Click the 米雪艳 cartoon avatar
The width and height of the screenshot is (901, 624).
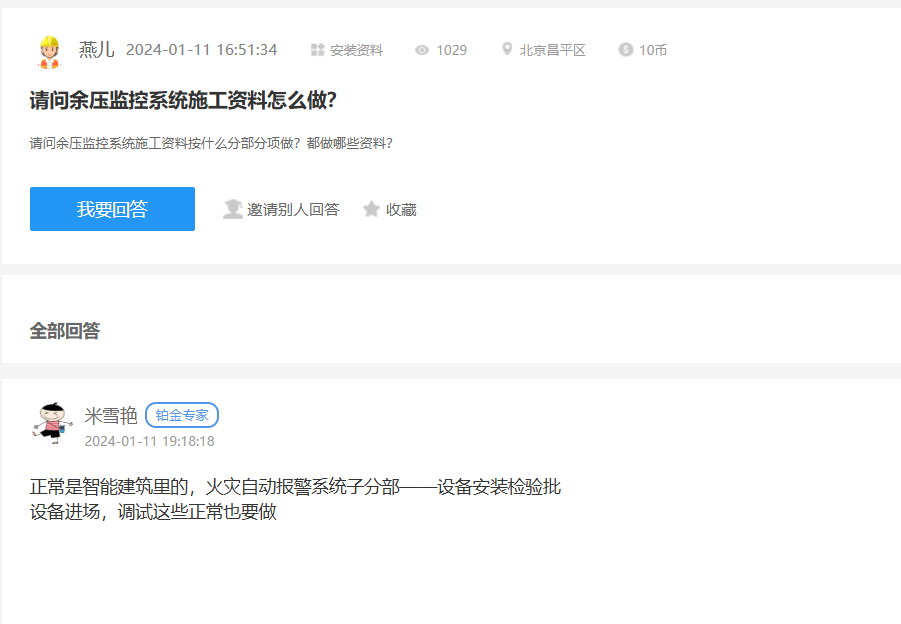tap(50, 421)
